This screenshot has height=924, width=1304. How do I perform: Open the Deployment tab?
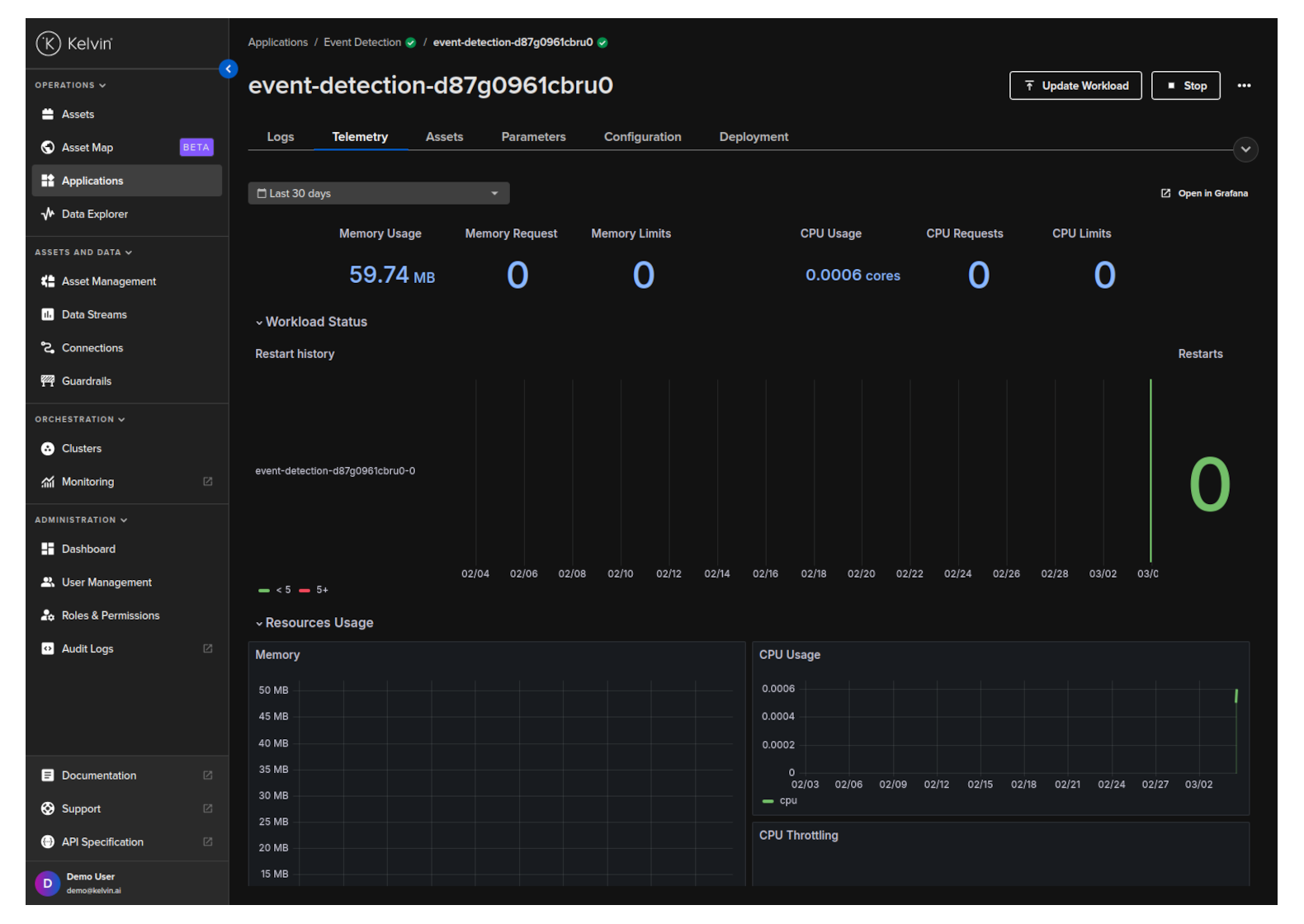tap(754, 137)
